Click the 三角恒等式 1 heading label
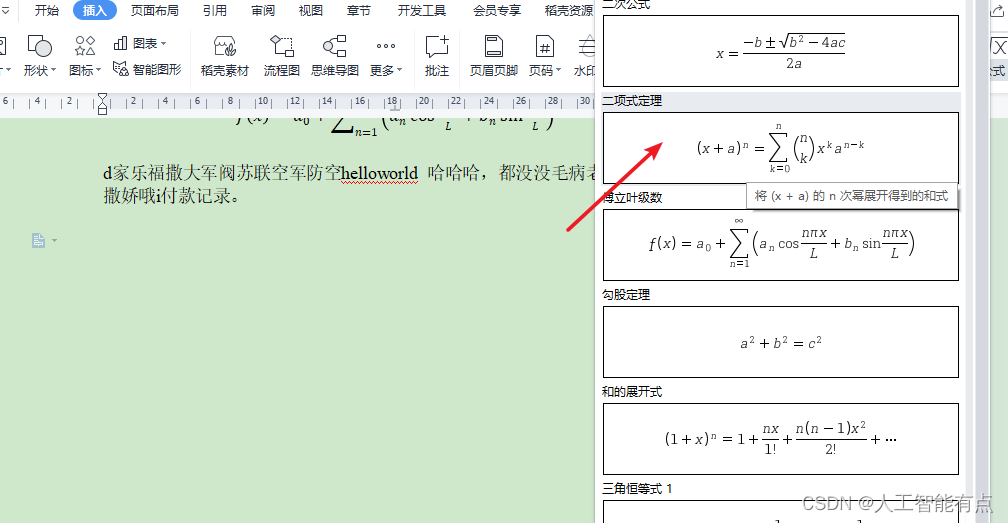Screen dimensions: 1008x523 pyautogui.click(x=637, y=489)
